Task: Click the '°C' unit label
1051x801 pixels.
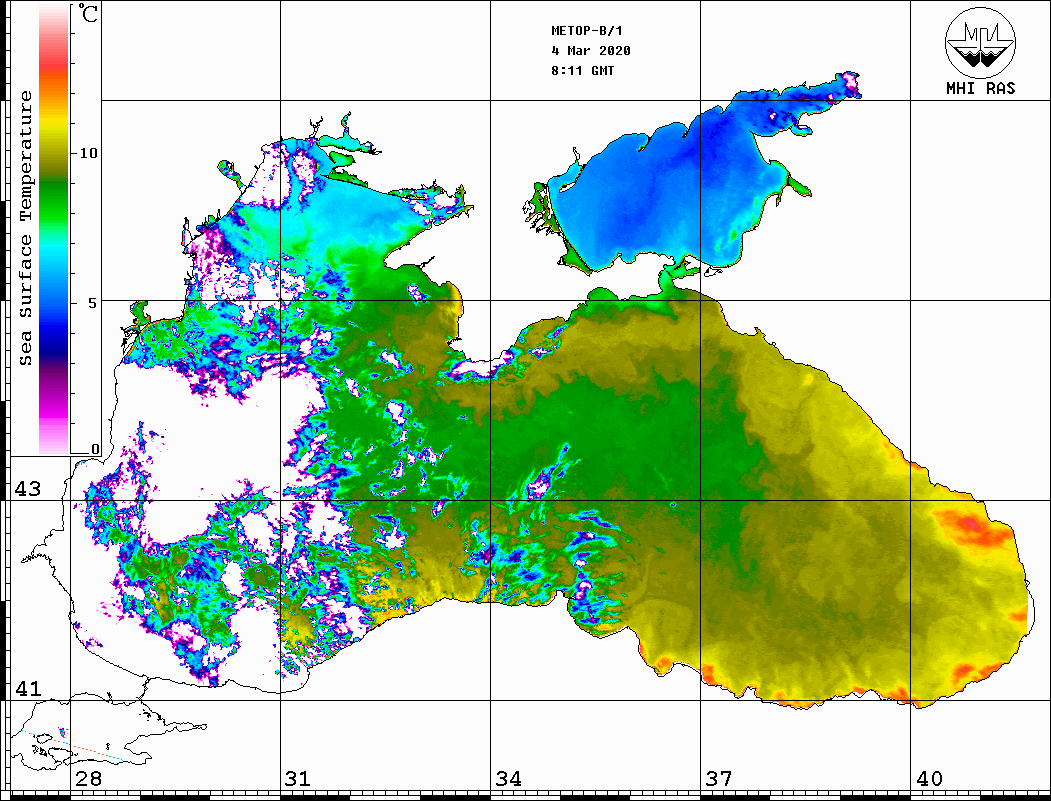Action: click(88, 13)
